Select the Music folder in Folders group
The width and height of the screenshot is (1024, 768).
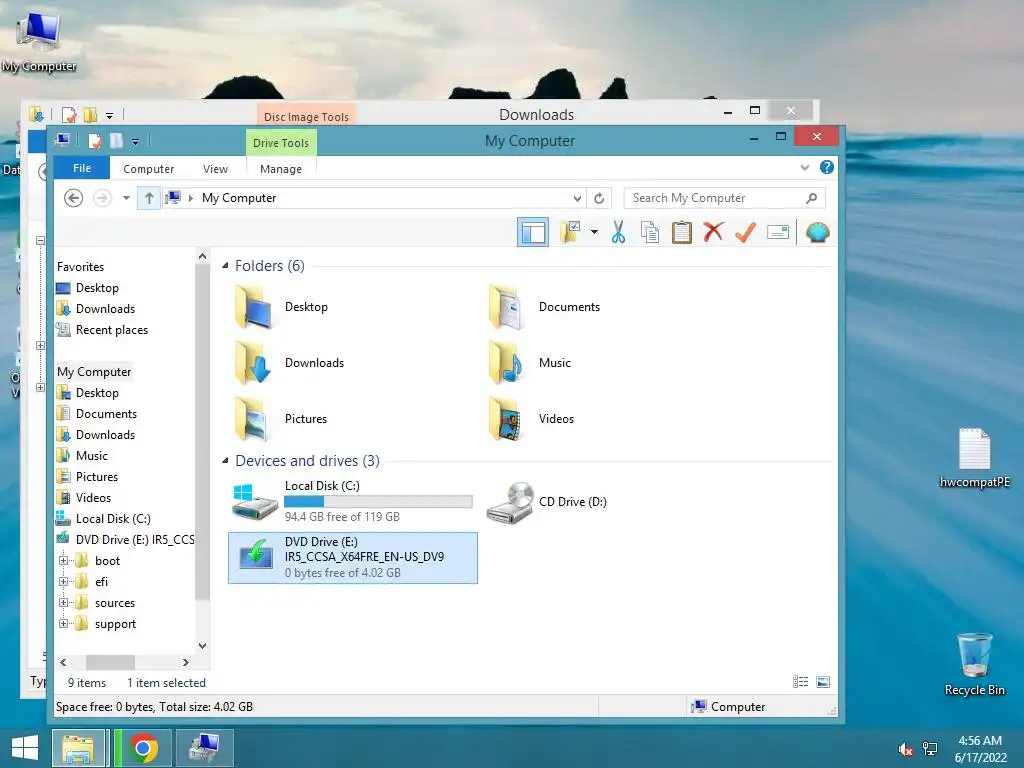click(x=530, y=363)
